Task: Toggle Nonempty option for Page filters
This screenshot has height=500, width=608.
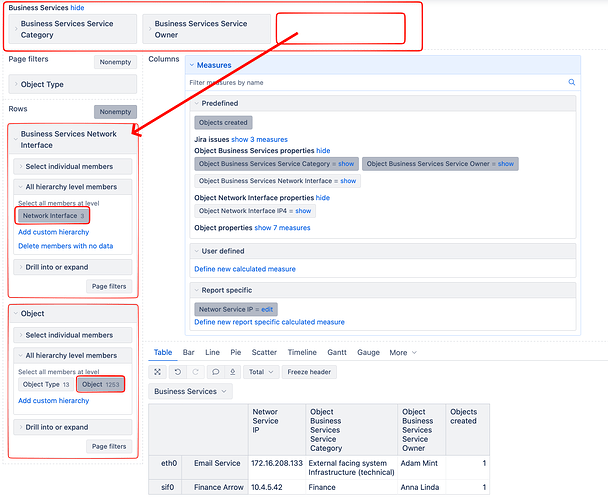Action: tap(115, 62)
